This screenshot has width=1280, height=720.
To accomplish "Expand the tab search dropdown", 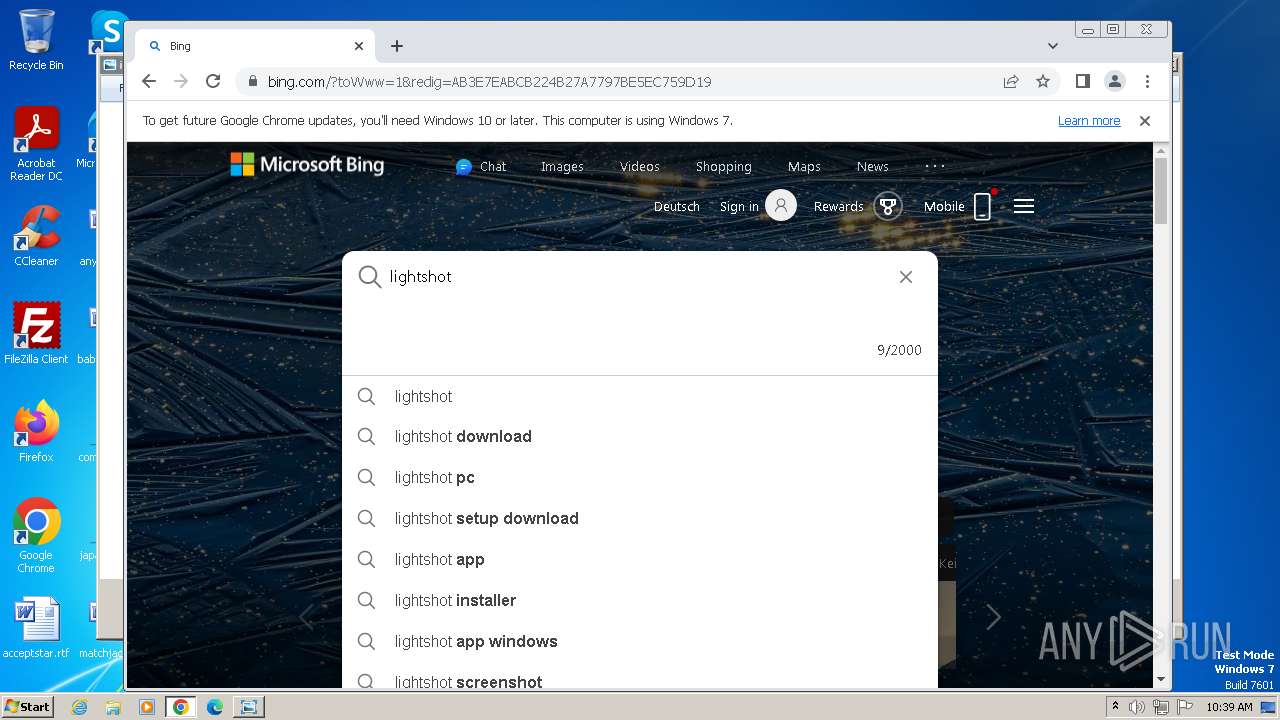I will coord(1053,46).
